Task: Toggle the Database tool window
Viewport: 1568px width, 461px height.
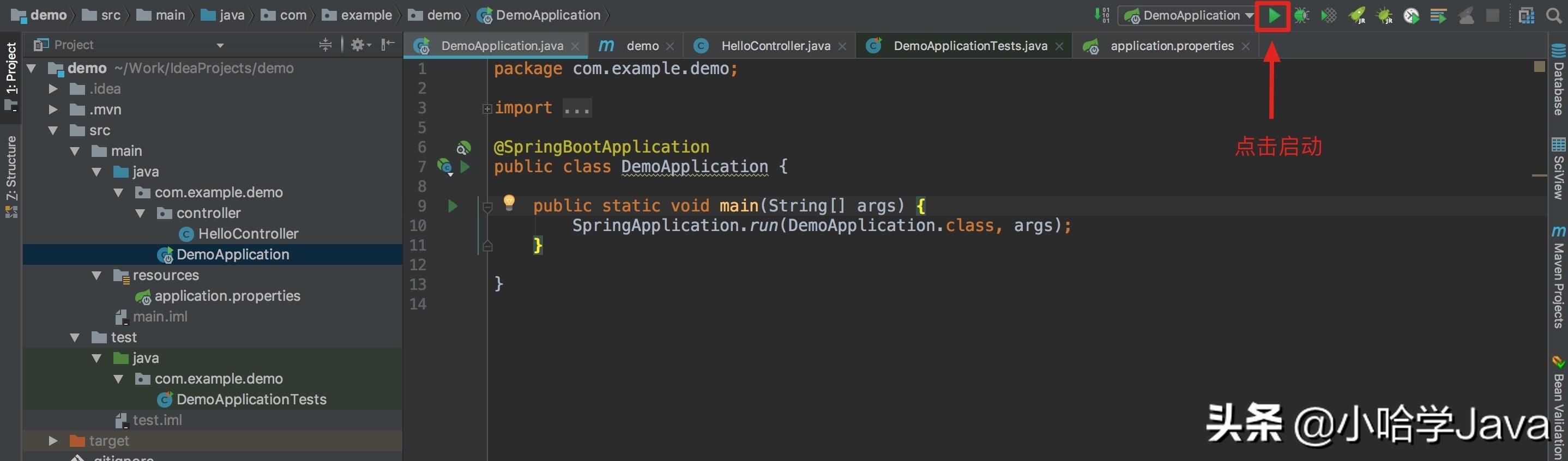Action: [1558, 80]
